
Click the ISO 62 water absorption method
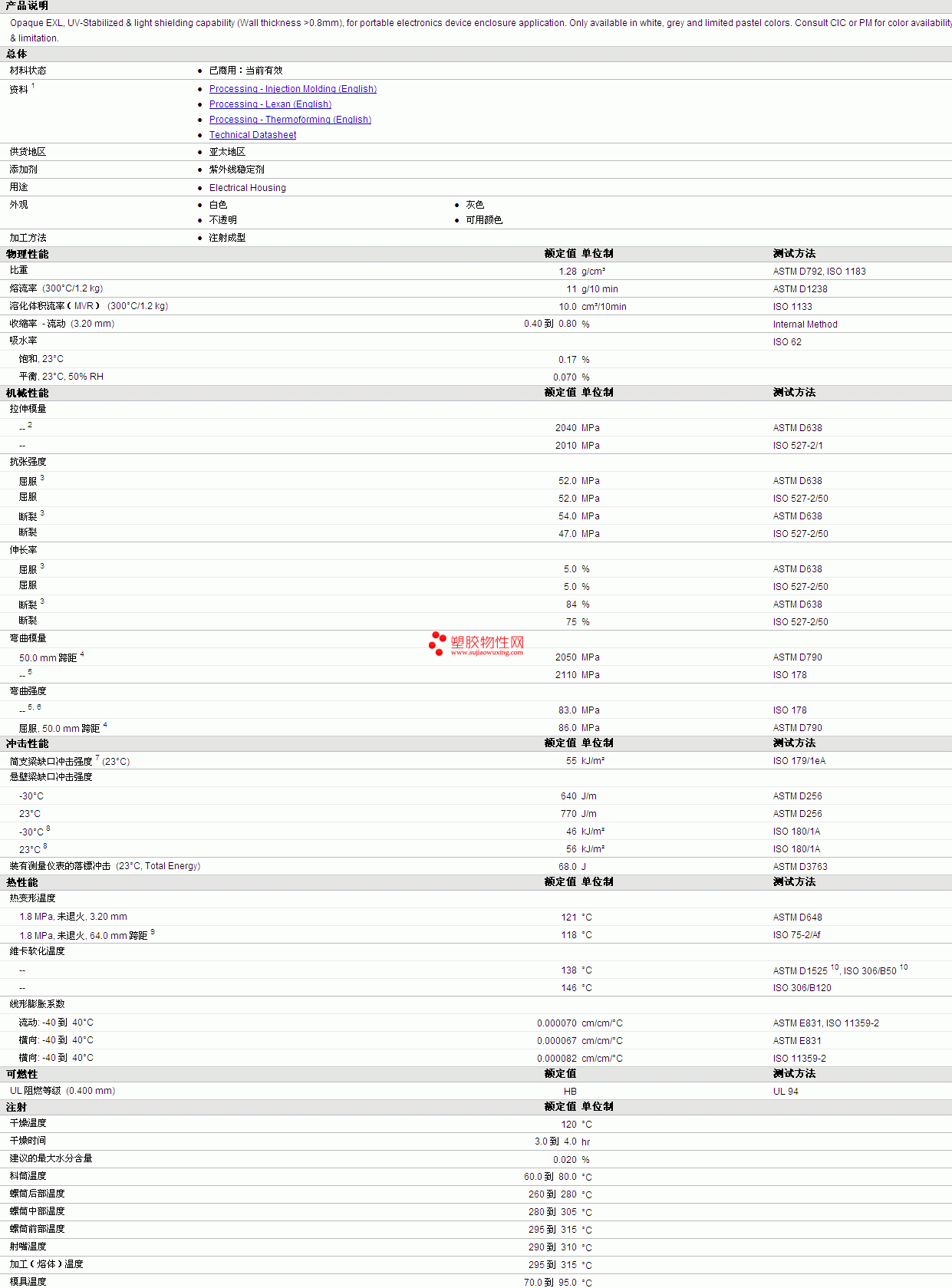pyautogui.click(x=787, y=342)
